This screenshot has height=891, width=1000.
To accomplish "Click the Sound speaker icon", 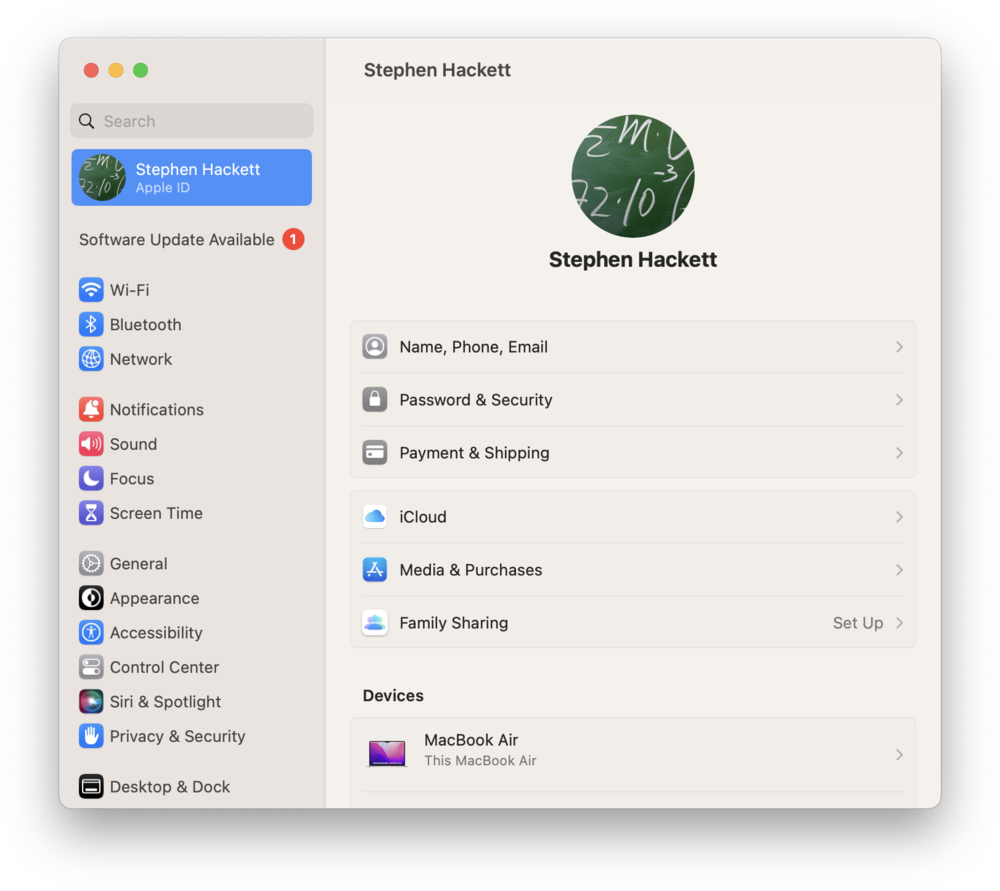I will (91, 443).
